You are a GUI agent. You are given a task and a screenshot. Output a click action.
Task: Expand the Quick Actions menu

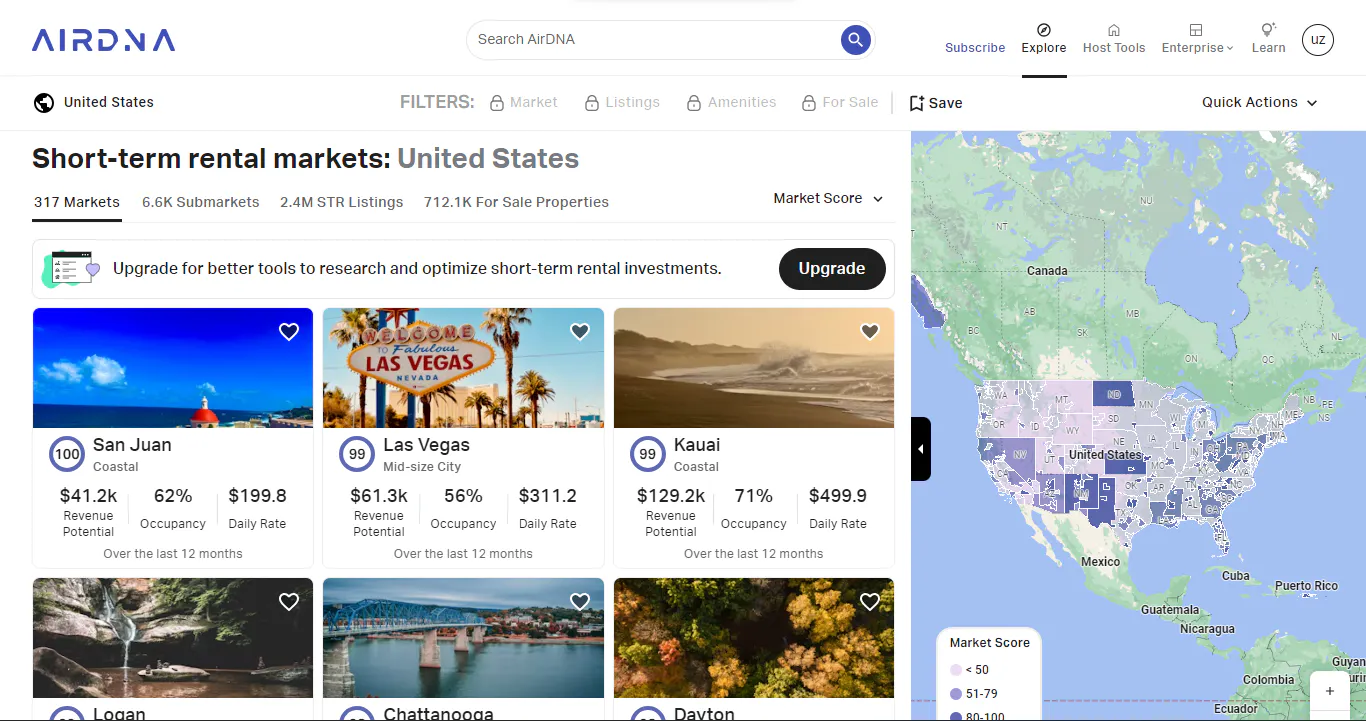[1260, 103]
